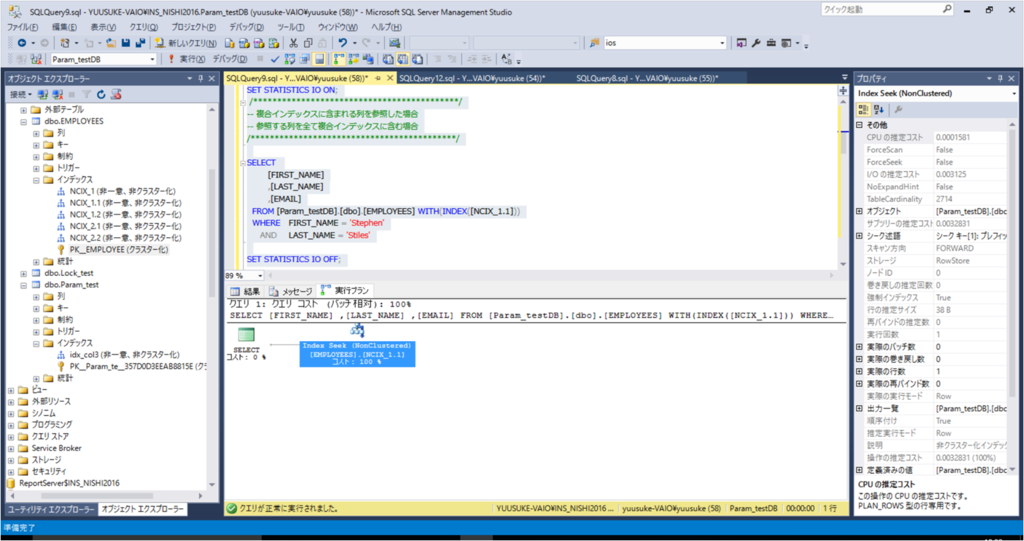
Task: Toggle Include Client Statistics
Action: tap(368, 59)
